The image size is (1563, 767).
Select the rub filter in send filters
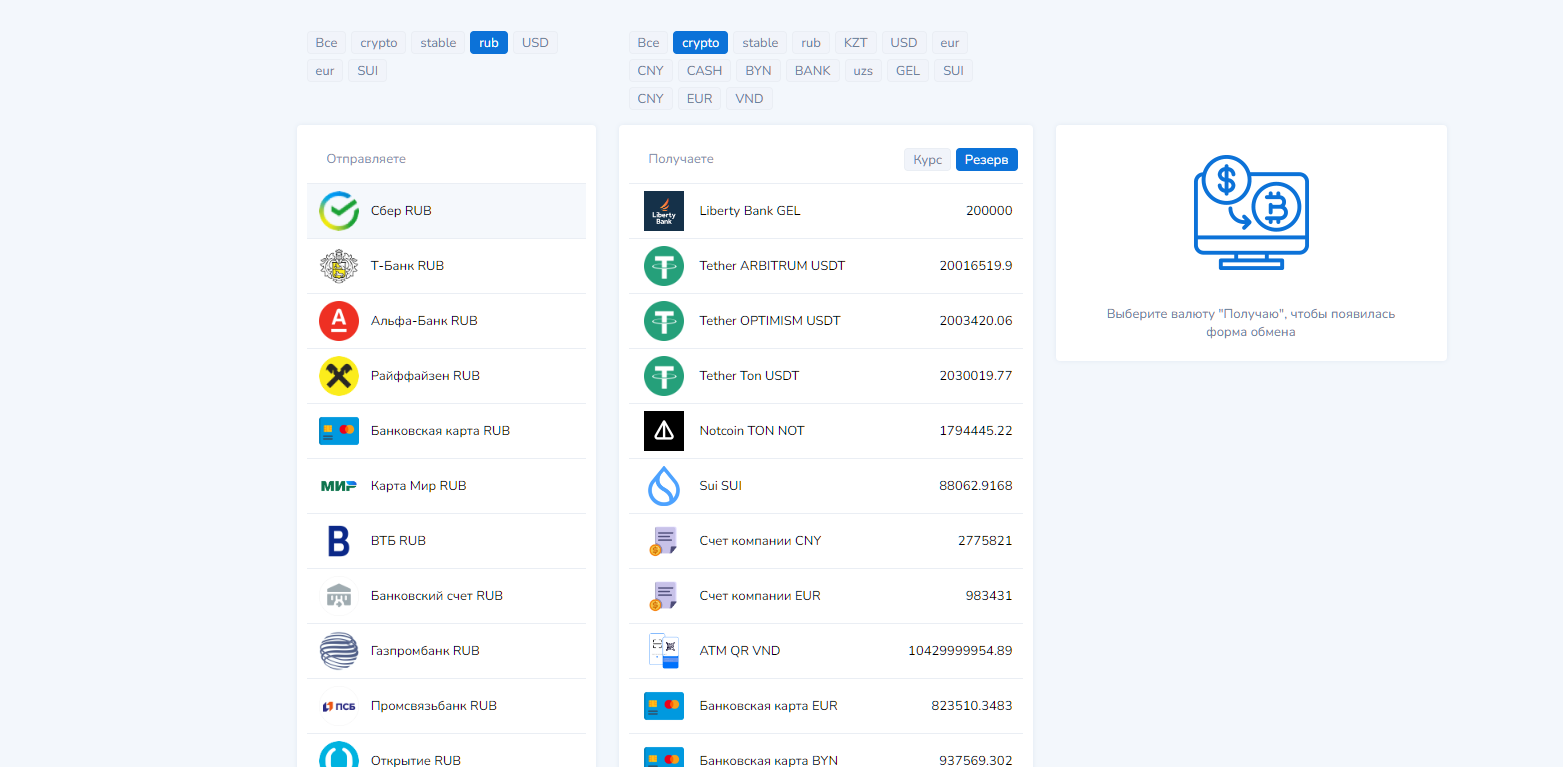point(489,42)
